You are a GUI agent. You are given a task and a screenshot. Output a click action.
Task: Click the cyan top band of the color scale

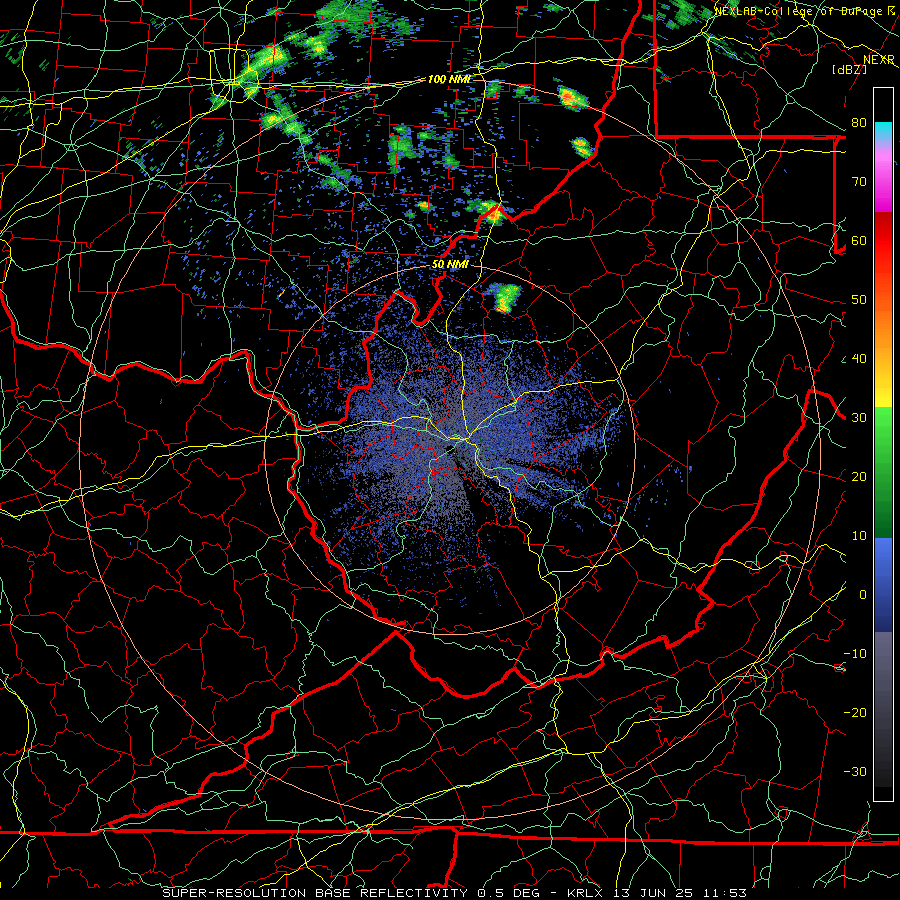click(x=883, y=130)
